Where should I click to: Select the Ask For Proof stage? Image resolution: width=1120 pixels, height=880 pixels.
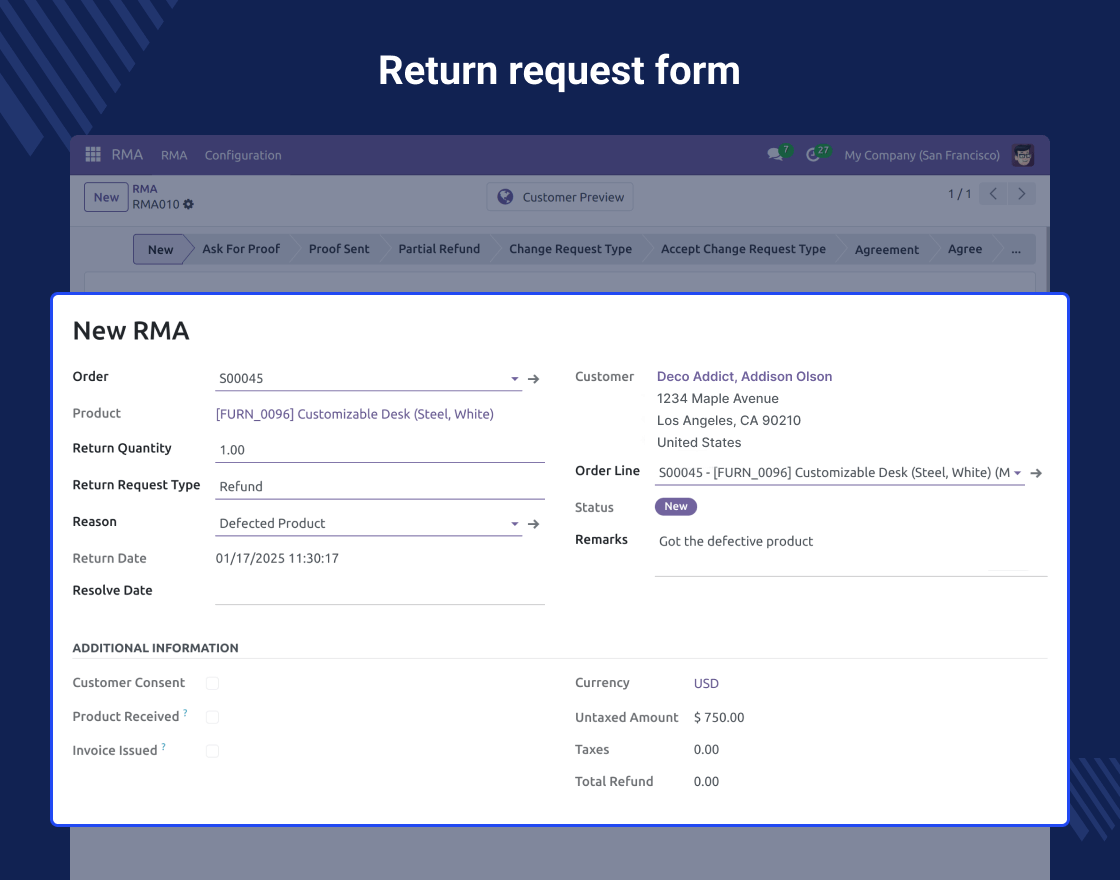(241, 249)
